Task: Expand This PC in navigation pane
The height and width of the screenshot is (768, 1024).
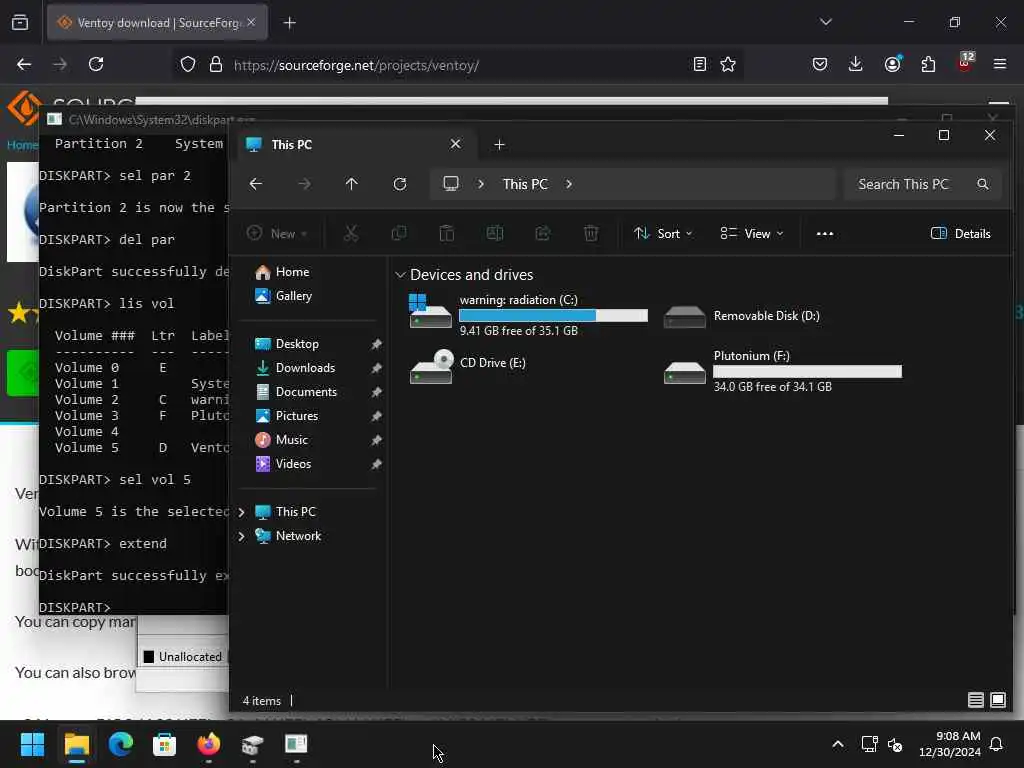Action: tap(242, 512)
